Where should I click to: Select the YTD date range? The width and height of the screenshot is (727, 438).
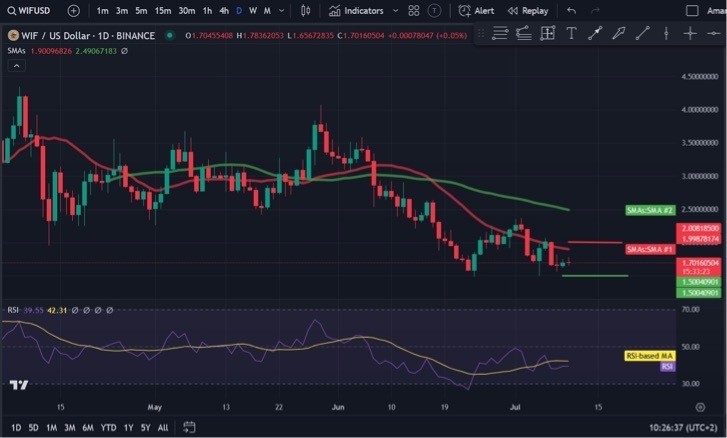tap(108, 427)
